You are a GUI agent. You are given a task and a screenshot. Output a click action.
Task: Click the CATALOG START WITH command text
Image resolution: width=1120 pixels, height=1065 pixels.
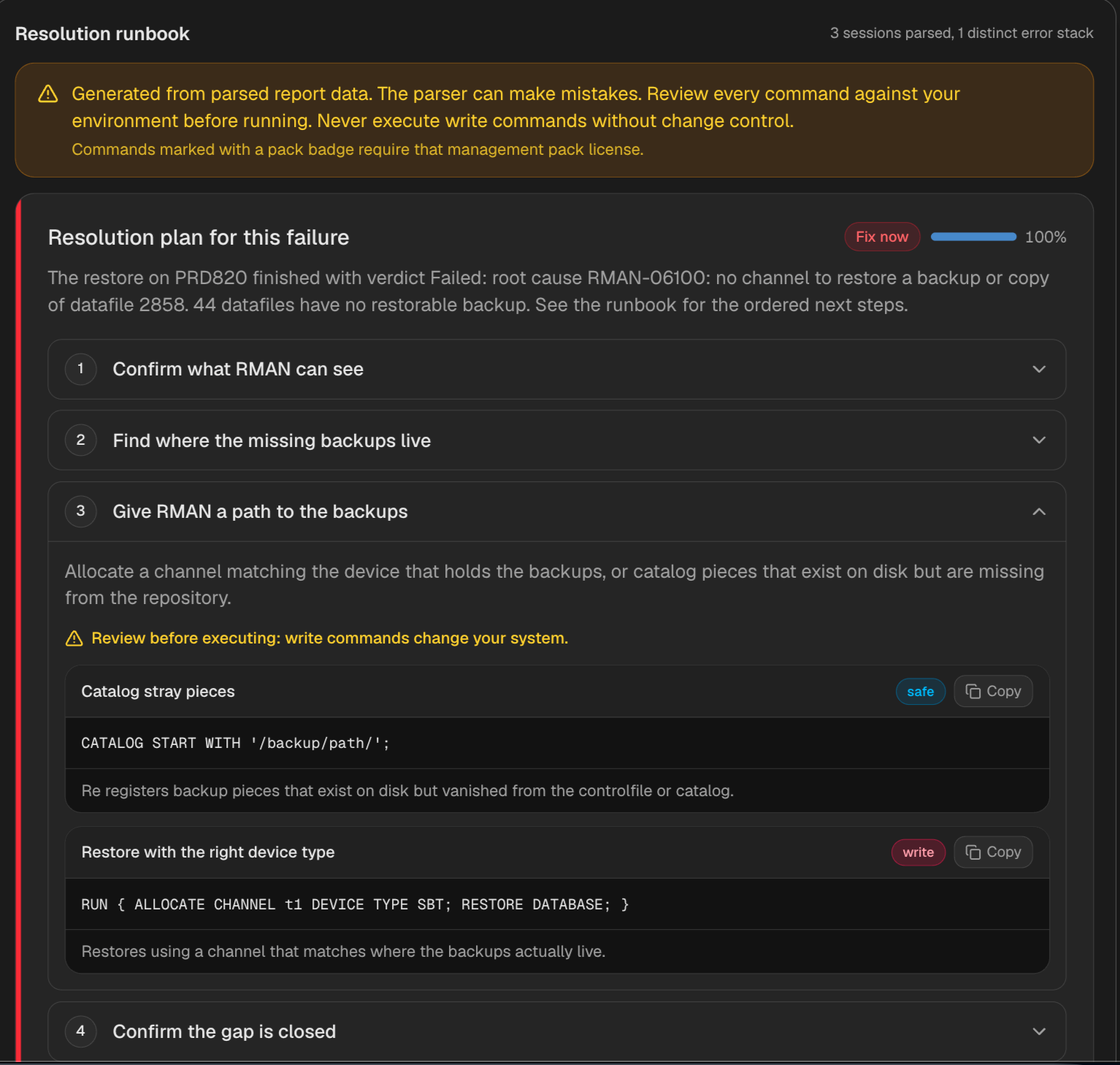coord(235,743)
